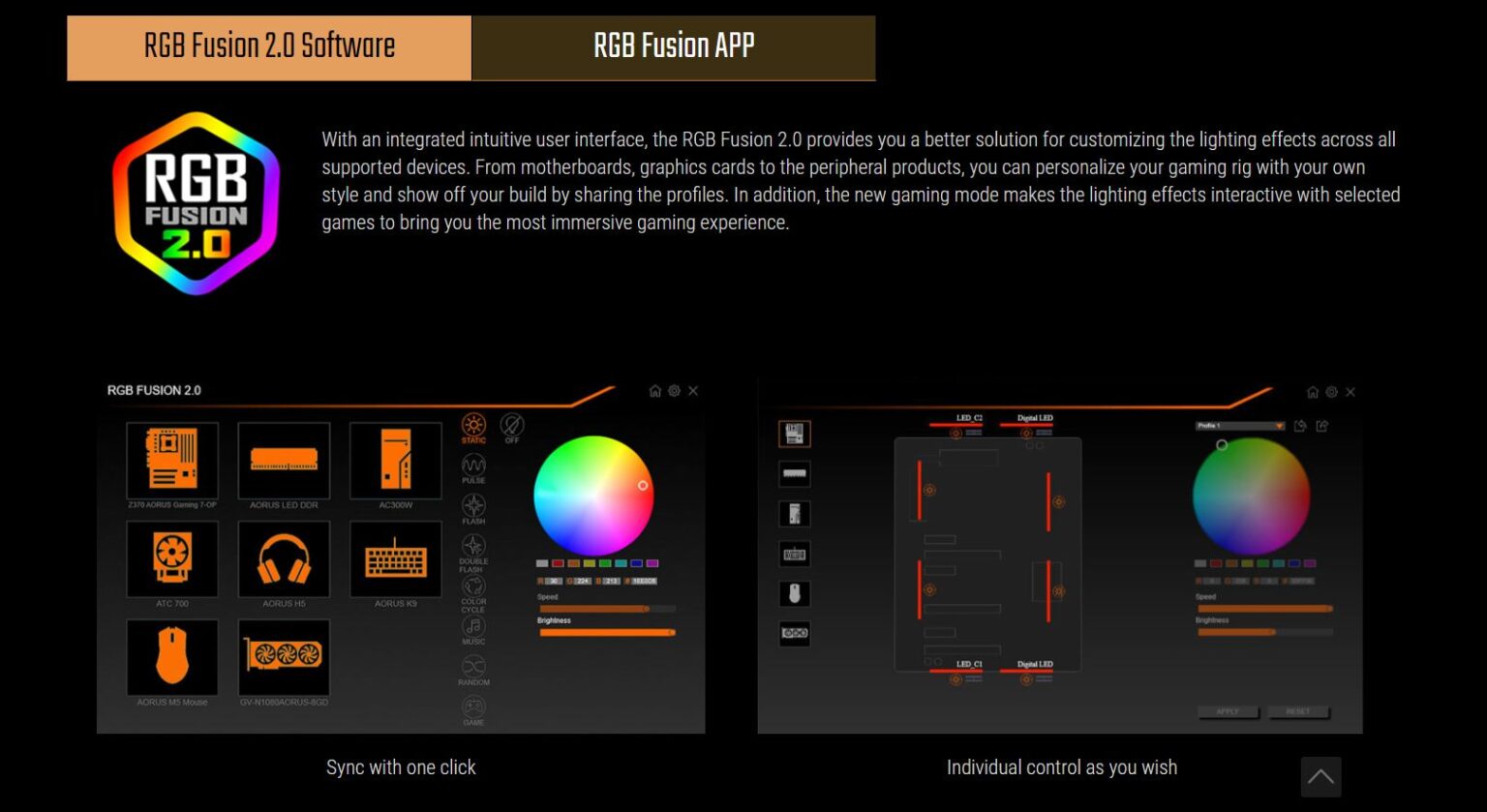Click the home icon in individual-control window
Viewport: 1487px width, 812px height.
1313,392
